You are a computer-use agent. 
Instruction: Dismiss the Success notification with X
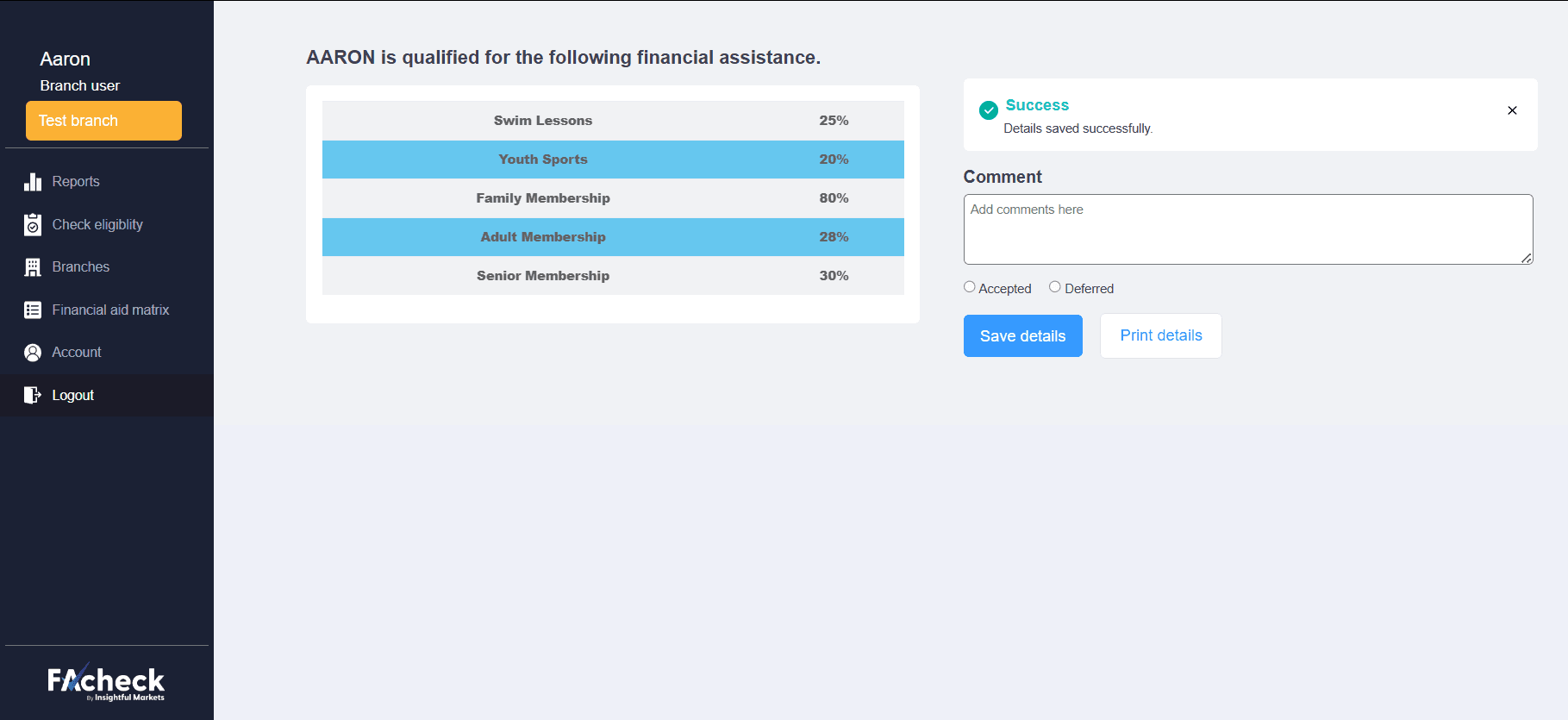pos(1512,110)
